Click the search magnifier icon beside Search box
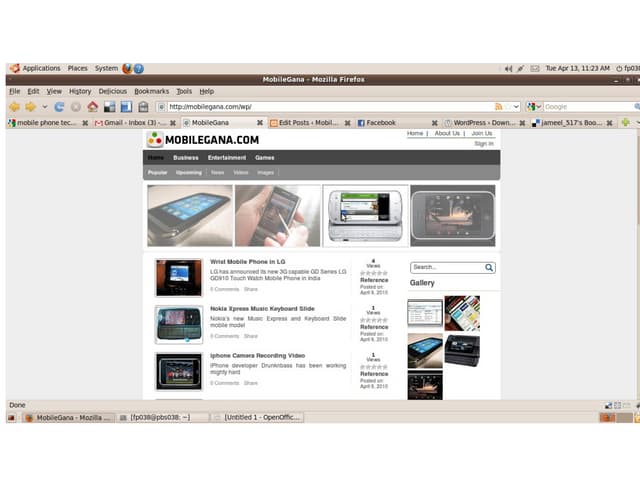The image size is (640, 480). 489,268
